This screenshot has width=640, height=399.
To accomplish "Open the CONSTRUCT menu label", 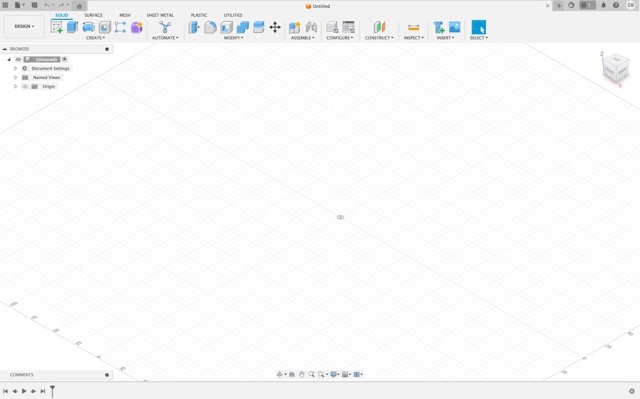I will (379, 38).
